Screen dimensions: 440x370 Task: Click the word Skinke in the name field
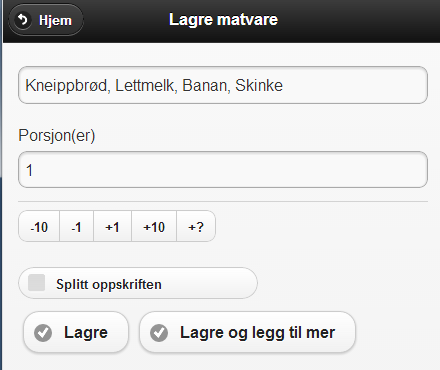[259, 85]
